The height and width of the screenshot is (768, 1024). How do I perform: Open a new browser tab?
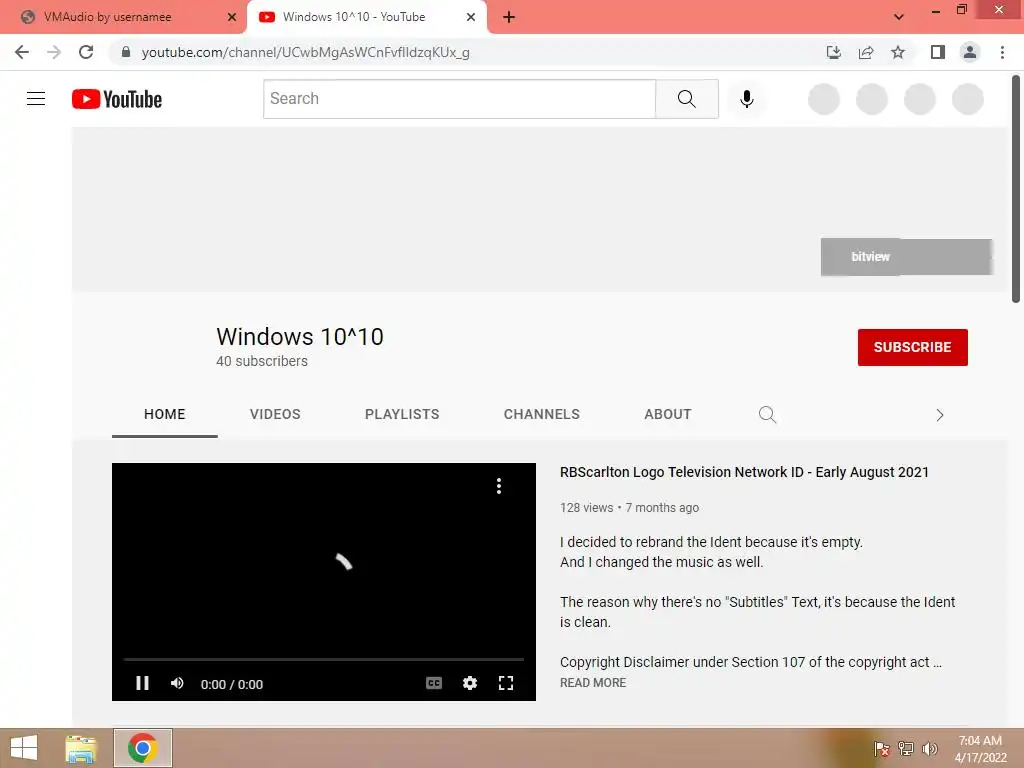[509, 18]
